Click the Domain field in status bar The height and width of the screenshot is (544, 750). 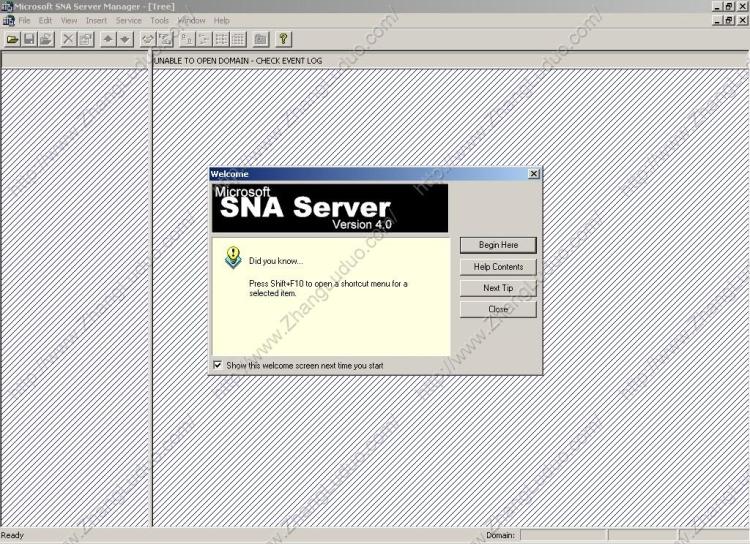tap(564, 535)
